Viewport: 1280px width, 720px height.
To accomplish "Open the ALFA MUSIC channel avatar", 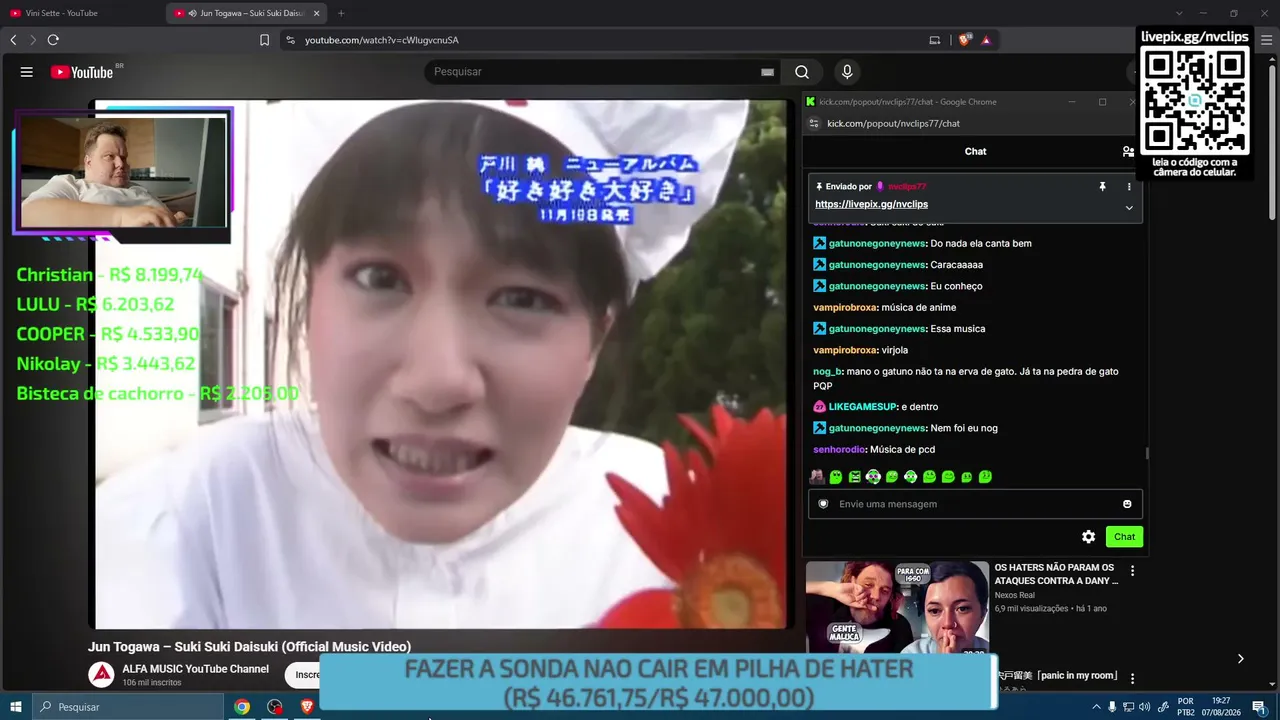I will coord(101,675).
